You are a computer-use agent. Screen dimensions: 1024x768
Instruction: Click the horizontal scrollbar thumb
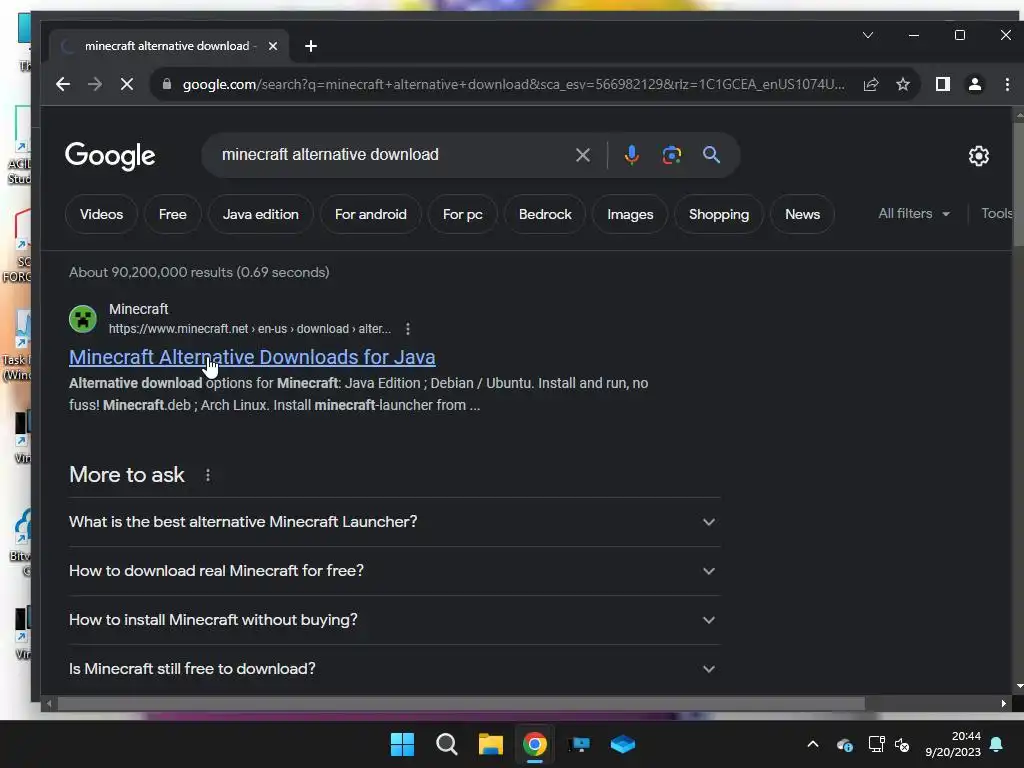click(461, 703)
